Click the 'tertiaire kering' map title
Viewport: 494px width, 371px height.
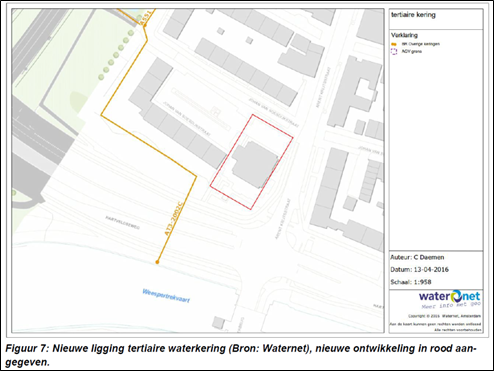413,15
